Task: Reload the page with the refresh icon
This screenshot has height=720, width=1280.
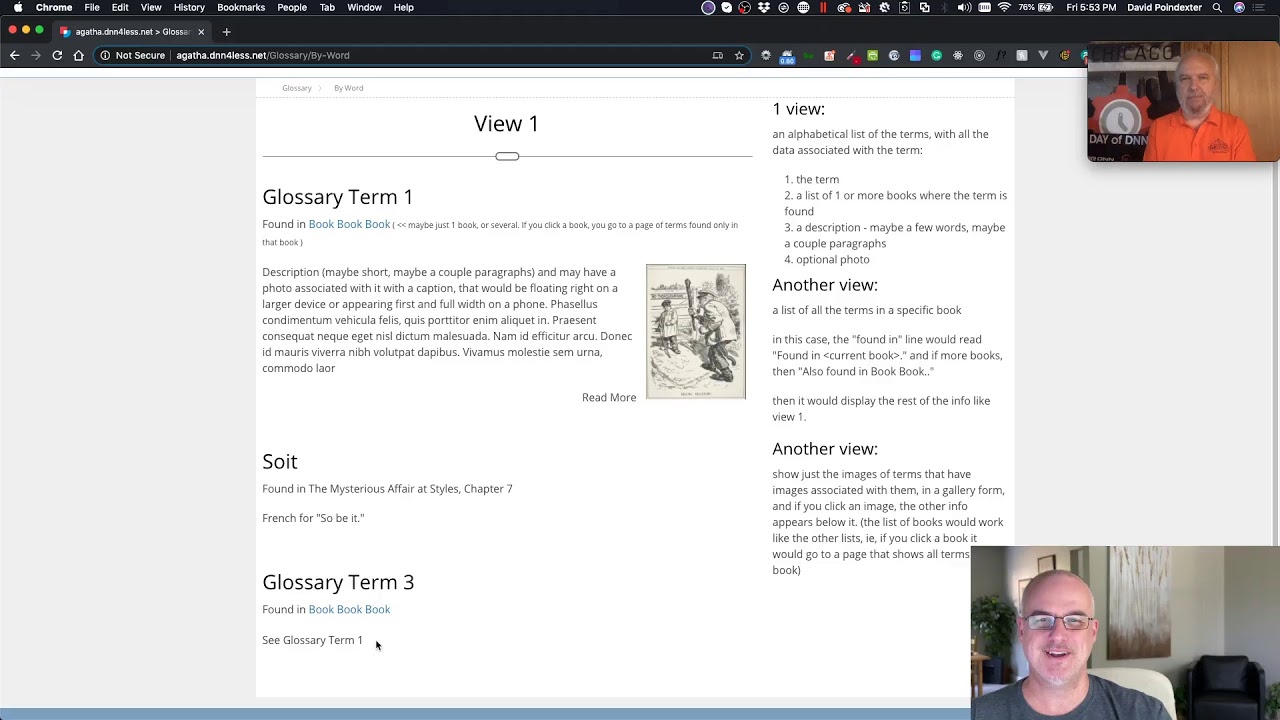Action: coord(57,55)
